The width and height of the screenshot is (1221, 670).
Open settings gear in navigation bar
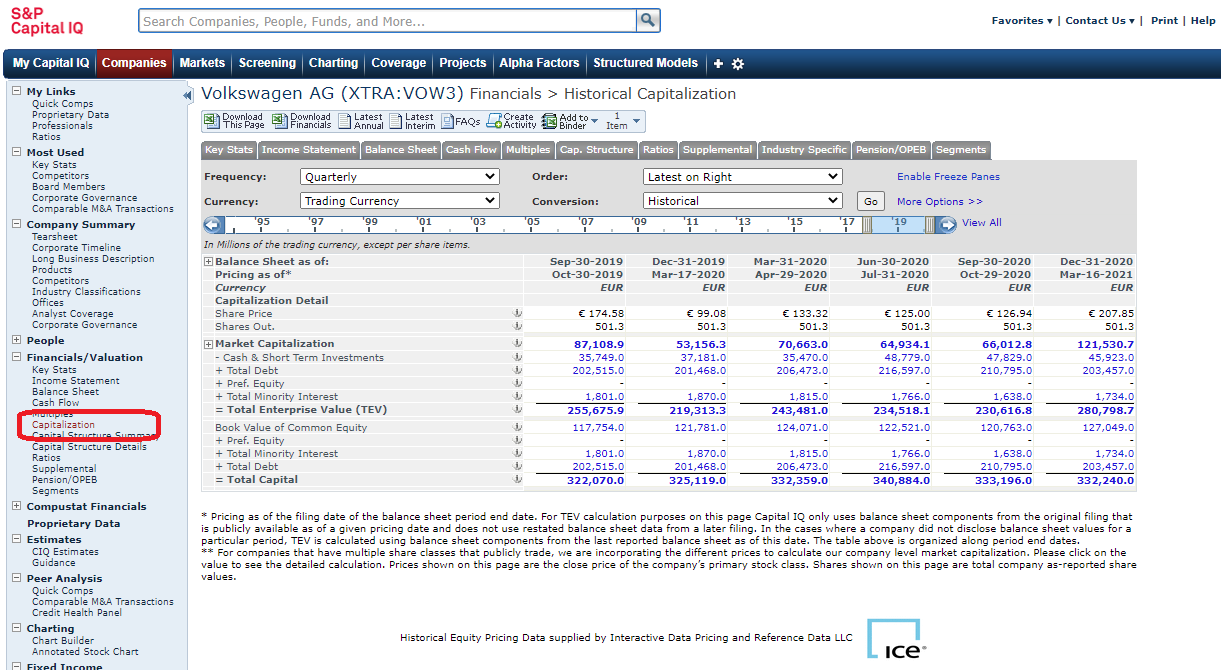pos(738,64)
